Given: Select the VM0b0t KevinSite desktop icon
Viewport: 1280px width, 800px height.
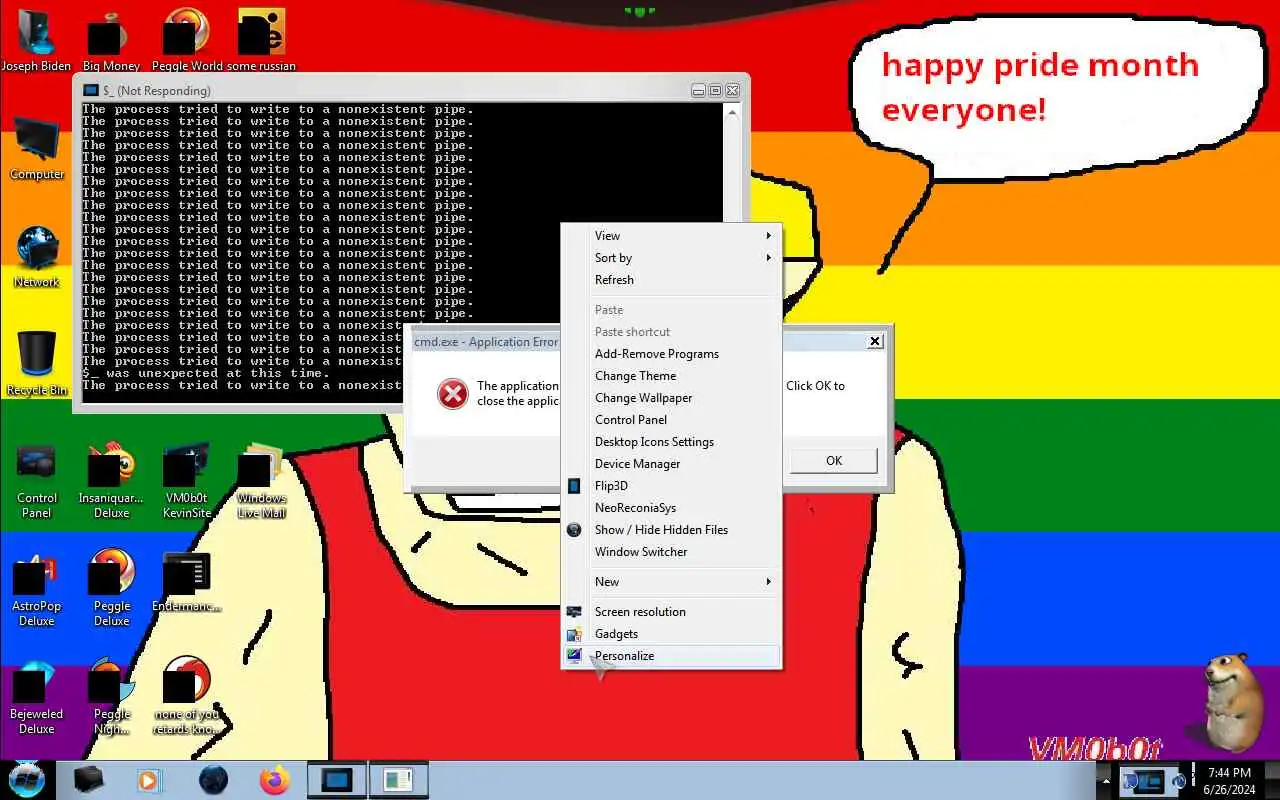Looking at the screenshot, I should pyautogui.click(x=186, y=480).
